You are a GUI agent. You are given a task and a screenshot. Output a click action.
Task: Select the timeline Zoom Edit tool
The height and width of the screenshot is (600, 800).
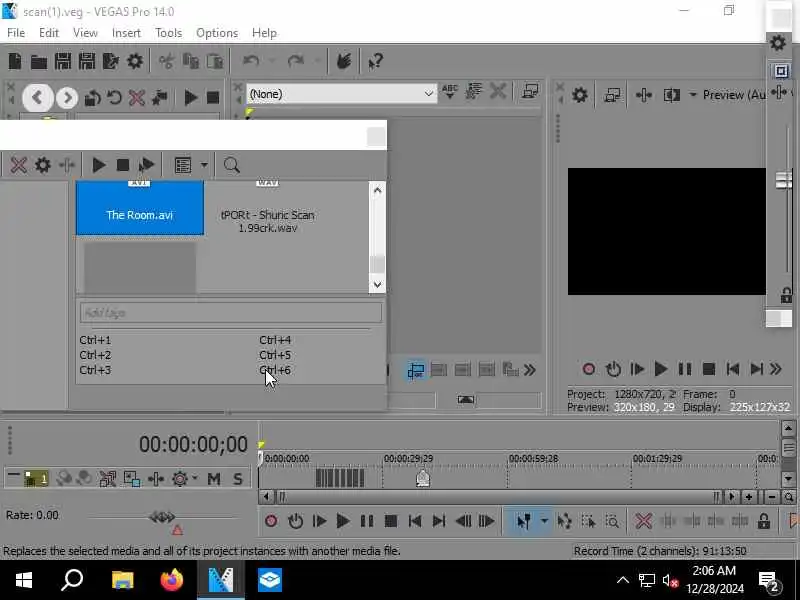[612, 521]
